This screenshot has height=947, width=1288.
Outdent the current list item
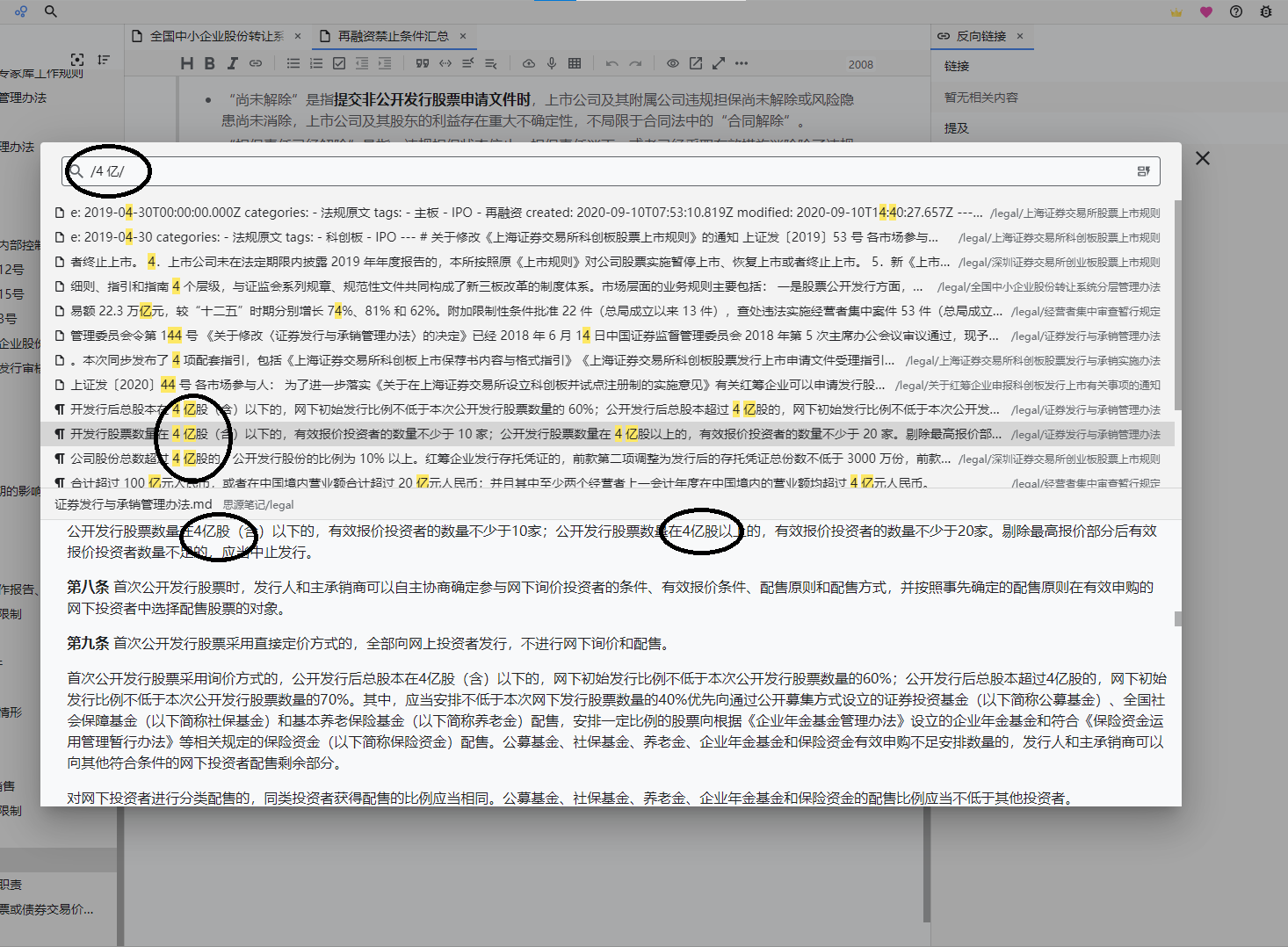[x=362, y=63]
